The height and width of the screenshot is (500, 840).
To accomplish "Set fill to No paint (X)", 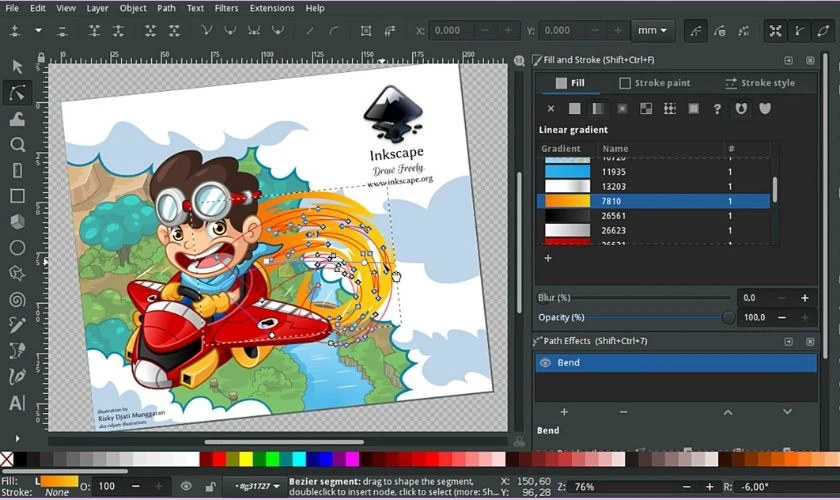I will [x=551, y=109].
